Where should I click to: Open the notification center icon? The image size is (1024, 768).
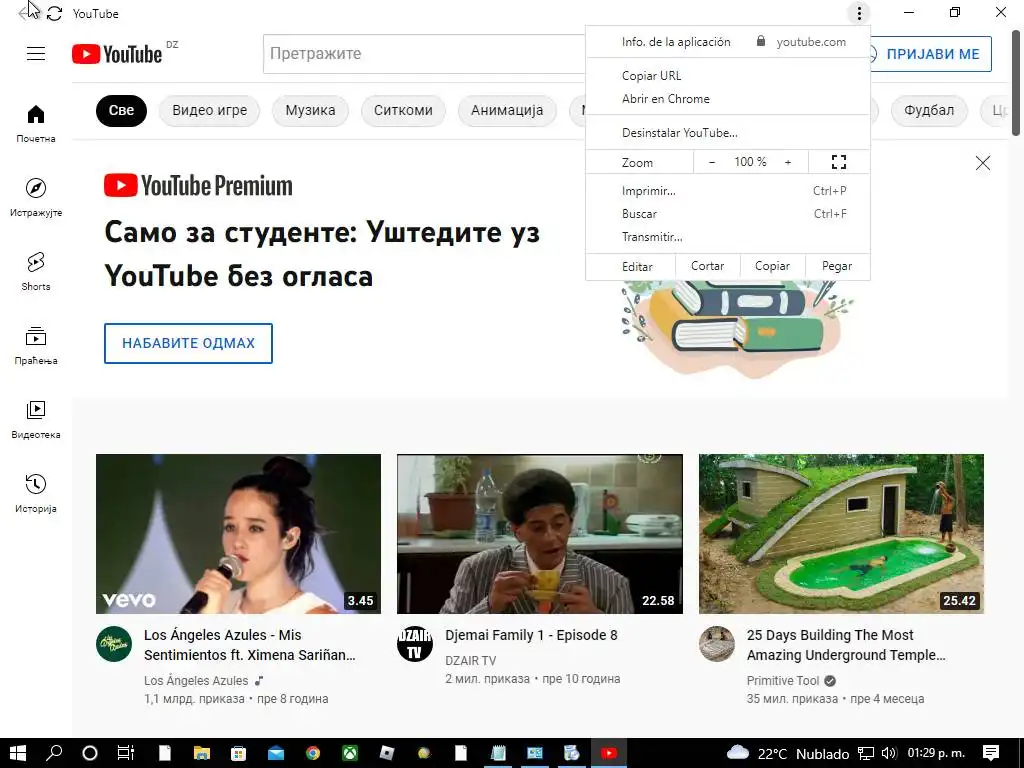click(991, 753)
